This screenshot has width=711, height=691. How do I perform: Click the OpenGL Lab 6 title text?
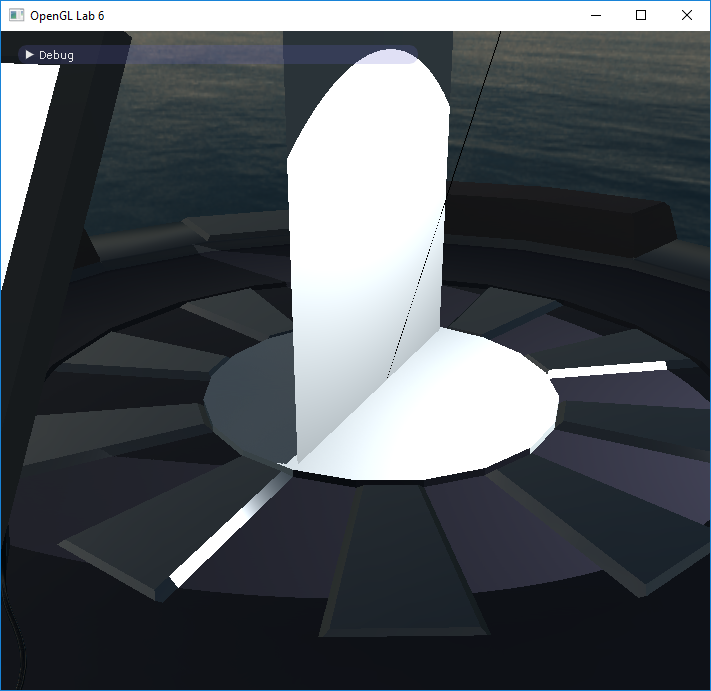(67, 16)
